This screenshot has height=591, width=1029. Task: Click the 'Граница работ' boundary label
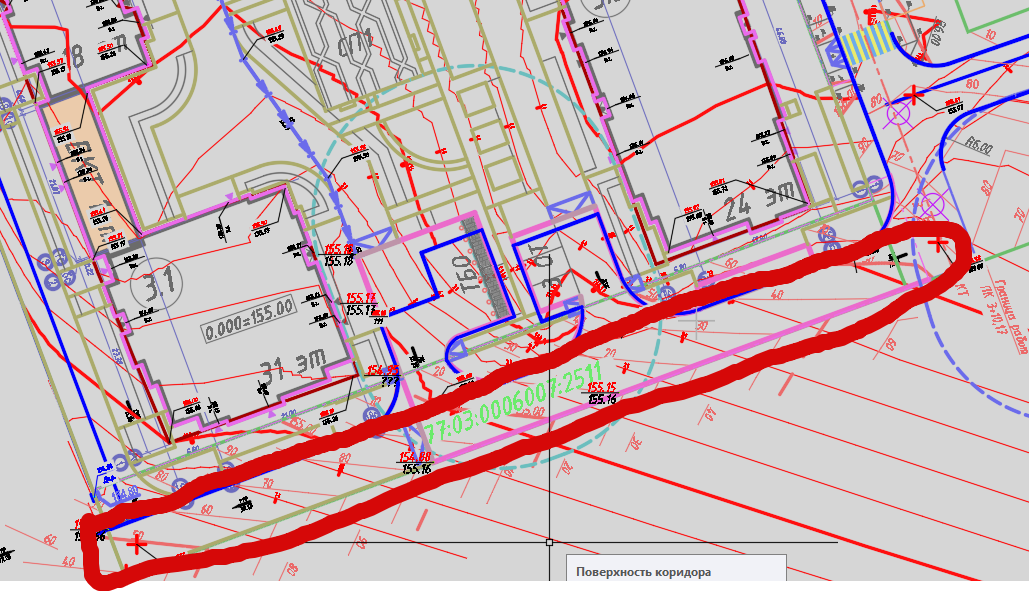(x=1013, y=317)
